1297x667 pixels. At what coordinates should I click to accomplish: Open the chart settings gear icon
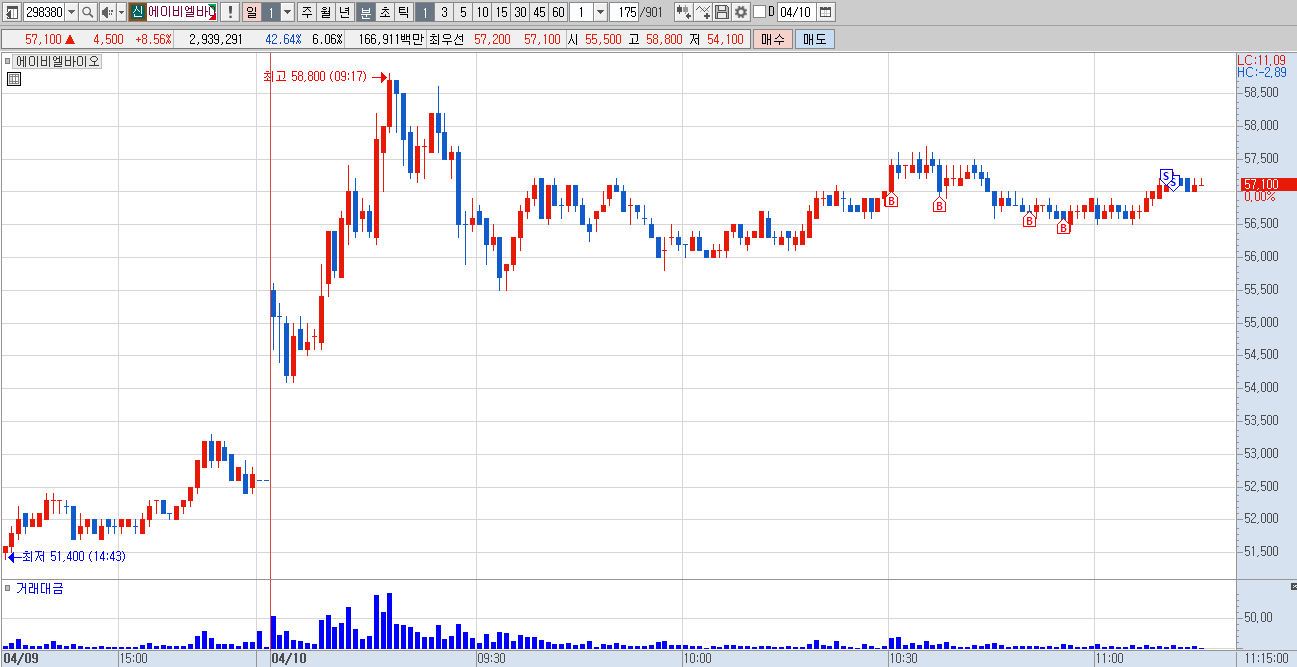click(741, 12)
